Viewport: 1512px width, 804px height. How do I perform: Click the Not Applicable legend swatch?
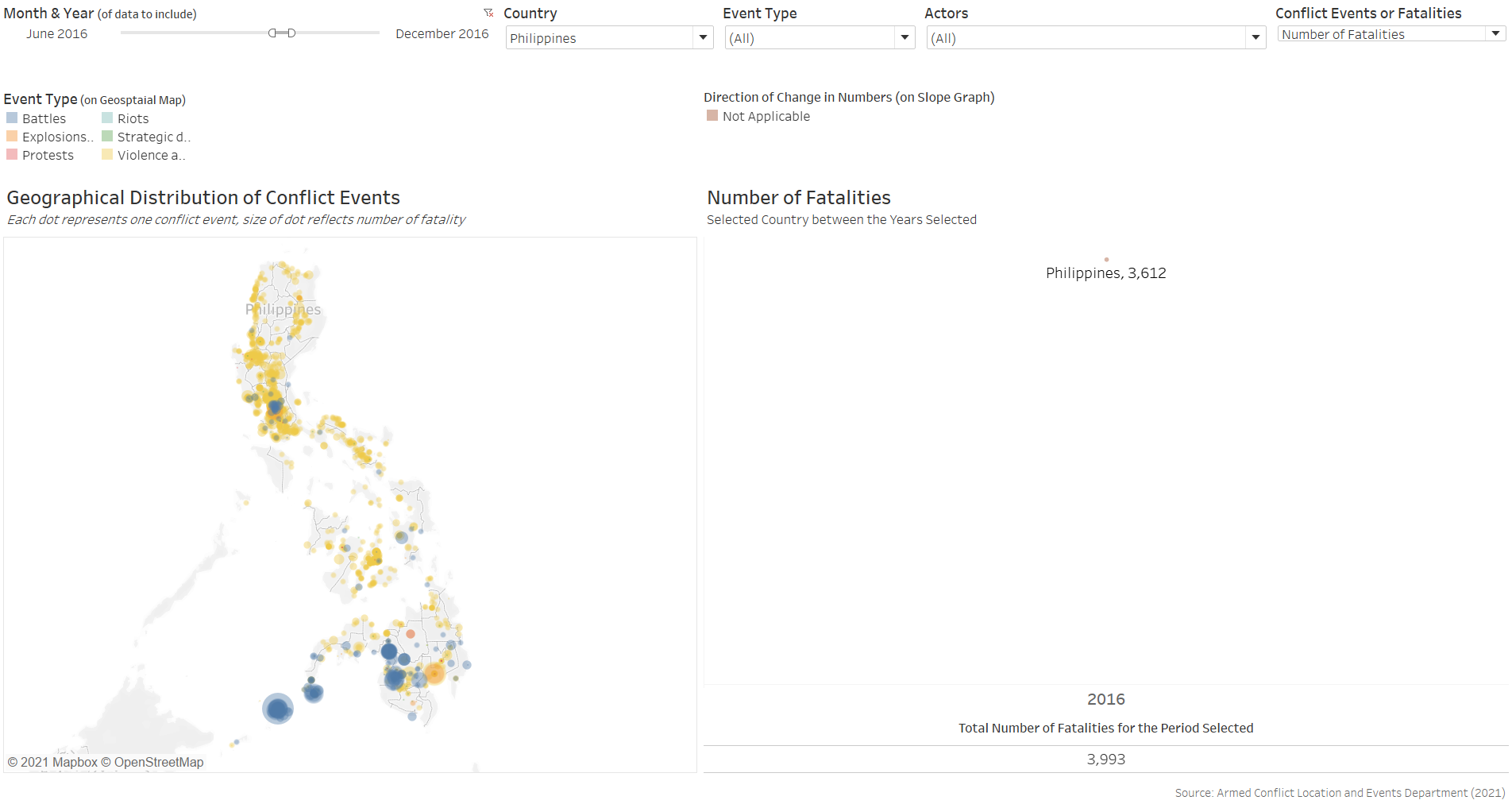coord(712,116)
